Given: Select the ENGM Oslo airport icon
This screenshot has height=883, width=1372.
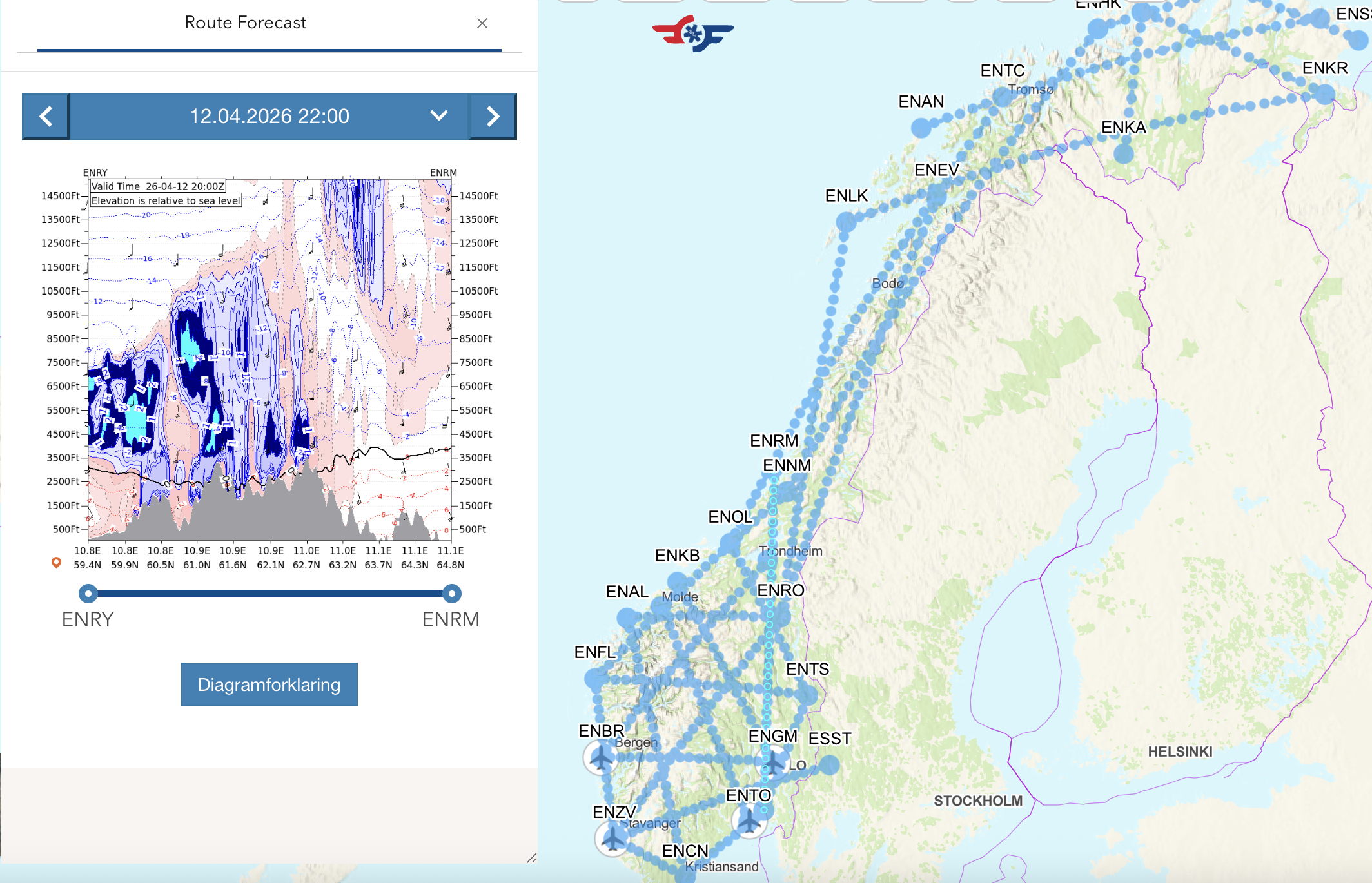Looking at the screenshot, I should tap(772, 763).
